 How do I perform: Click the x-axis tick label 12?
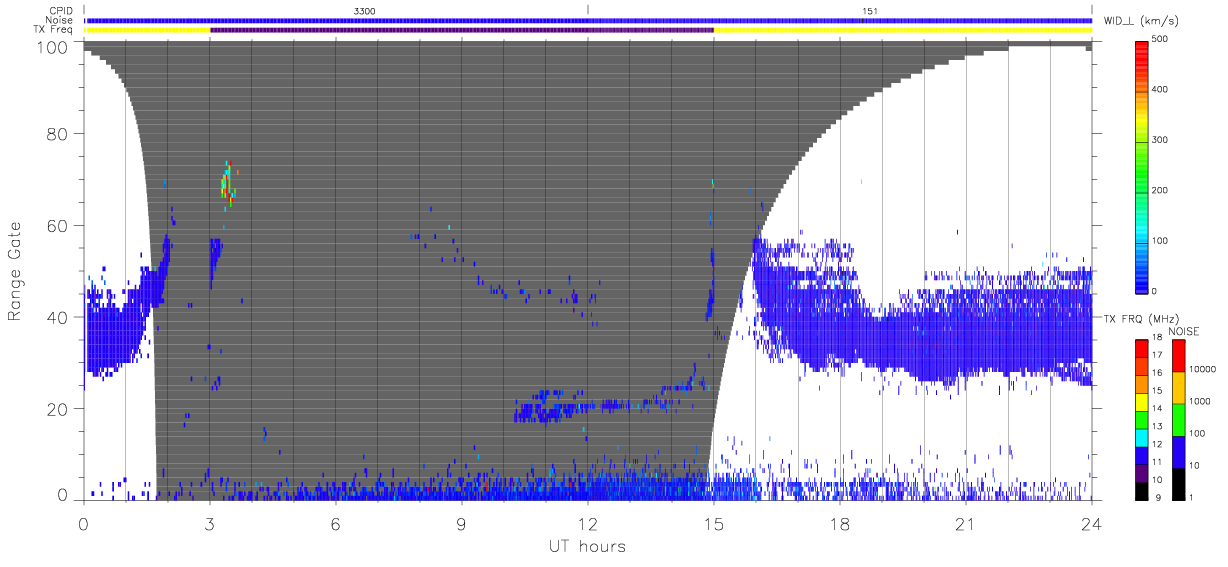(588, 524)
